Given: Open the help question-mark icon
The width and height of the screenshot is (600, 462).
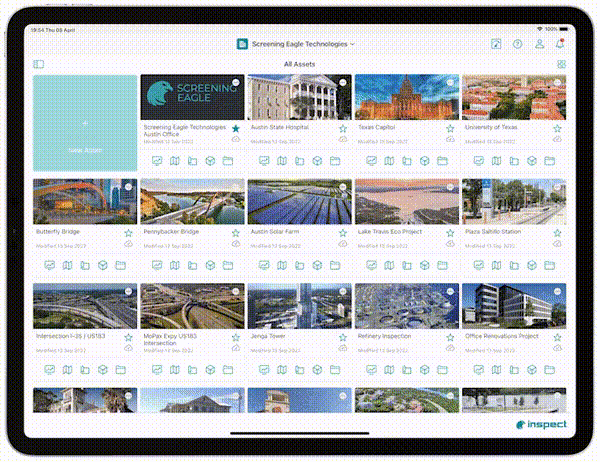Looking at the screenshot, I should click(x=517, y=44).
